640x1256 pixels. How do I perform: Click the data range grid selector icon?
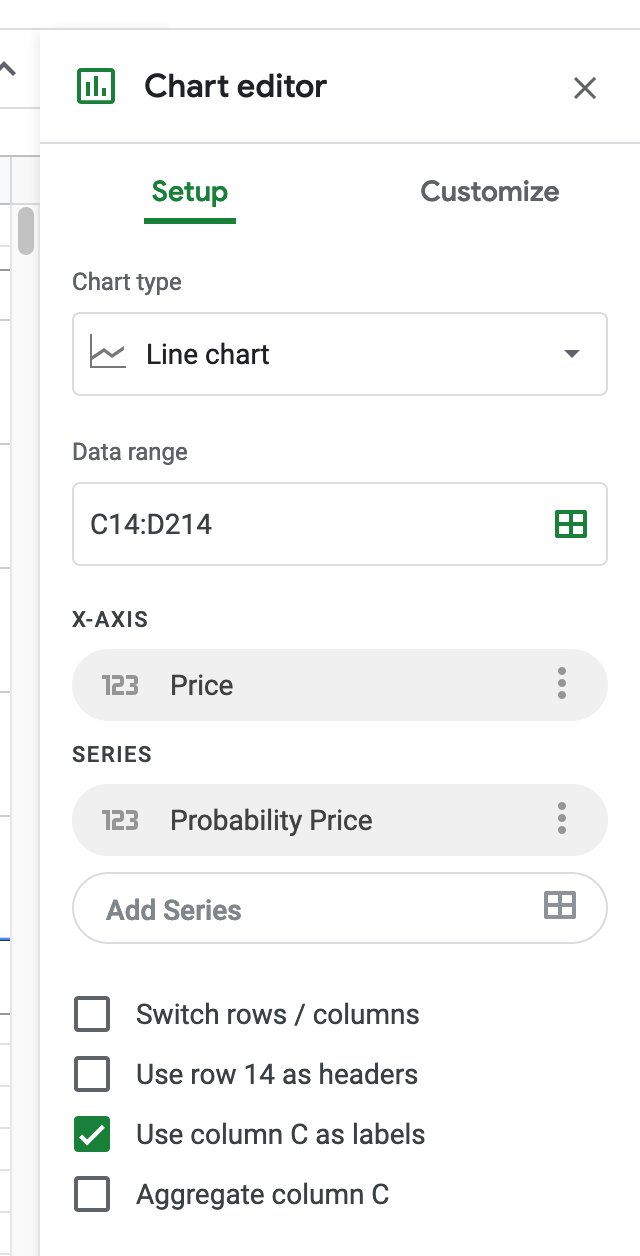pos(571,524)
